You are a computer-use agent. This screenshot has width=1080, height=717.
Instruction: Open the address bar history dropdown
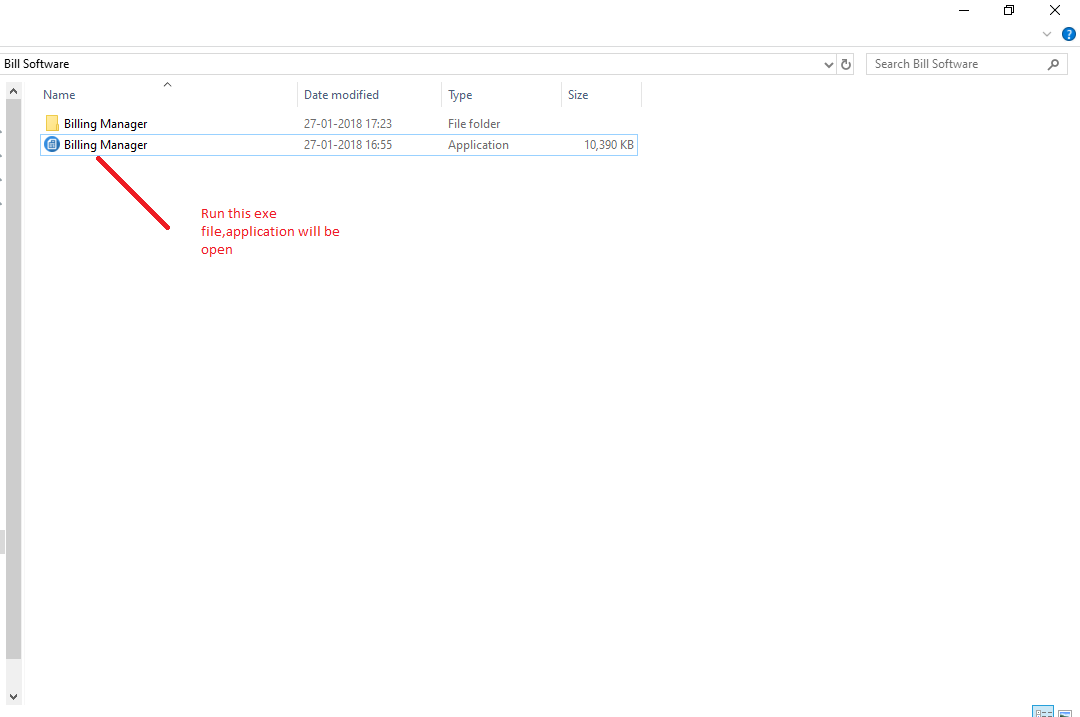(829, 65)
